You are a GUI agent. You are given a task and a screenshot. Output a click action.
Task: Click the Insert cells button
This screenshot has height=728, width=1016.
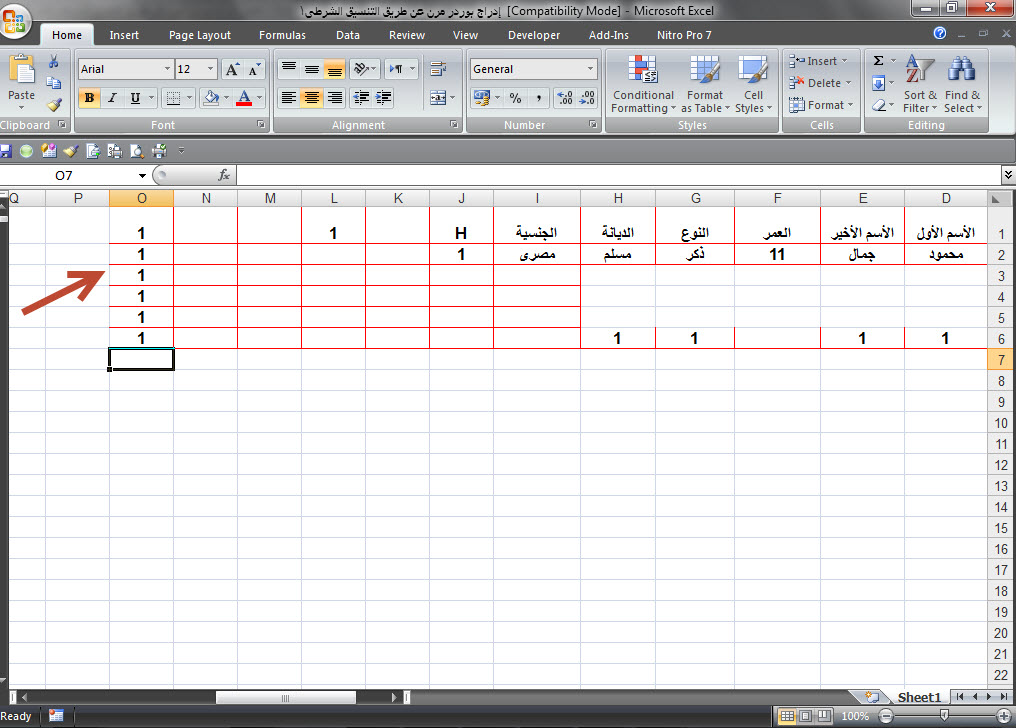pos(818,61)
